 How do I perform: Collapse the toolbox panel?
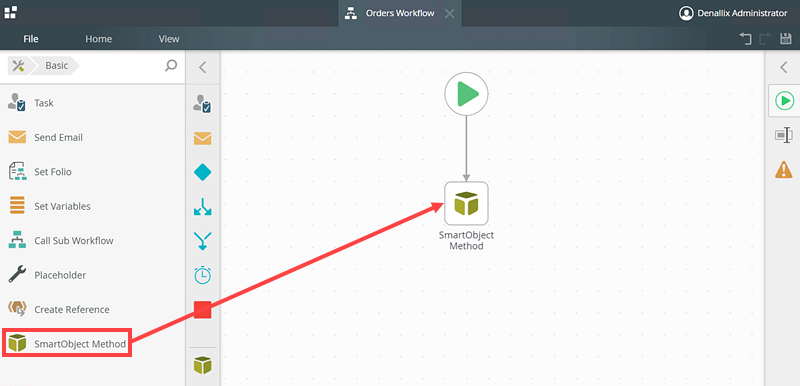203,67
